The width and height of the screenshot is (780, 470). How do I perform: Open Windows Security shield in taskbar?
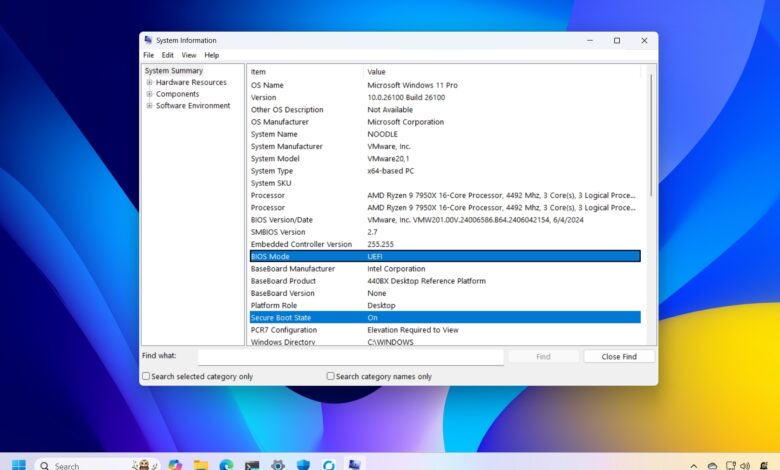303,465
